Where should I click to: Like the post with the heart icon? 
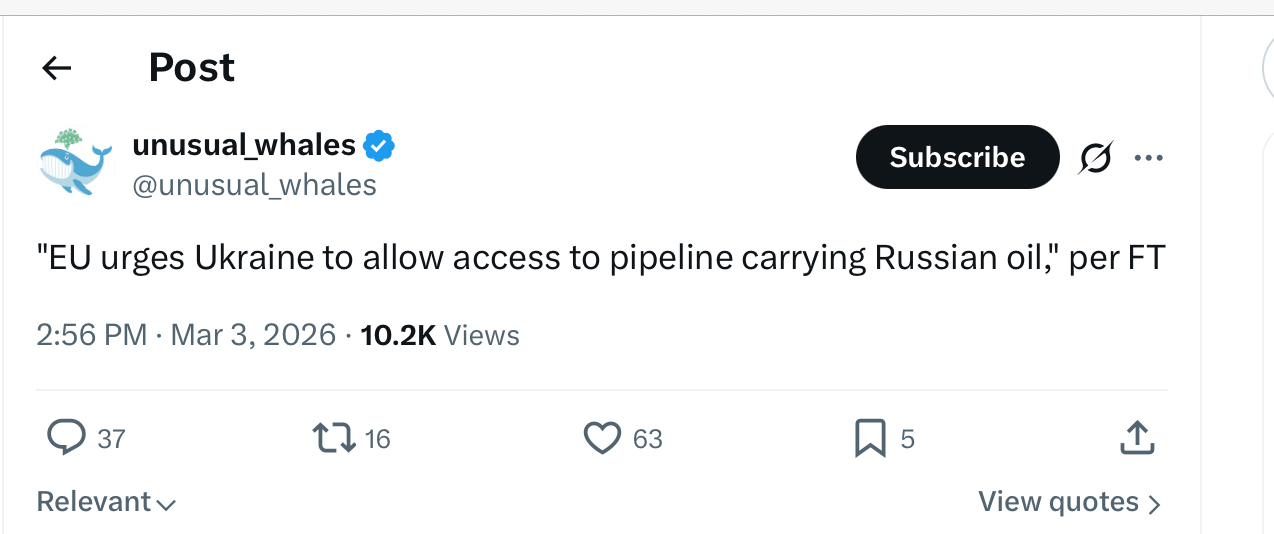[x=602, y=438]
